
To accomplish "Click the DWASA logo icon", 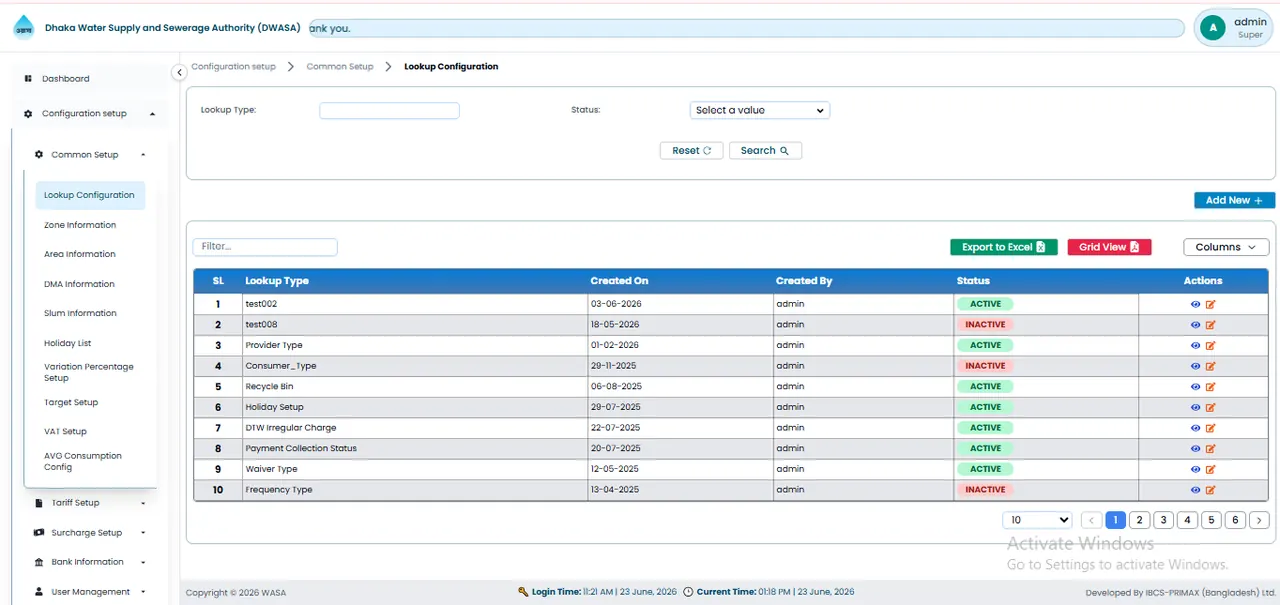I will (23, 28).
